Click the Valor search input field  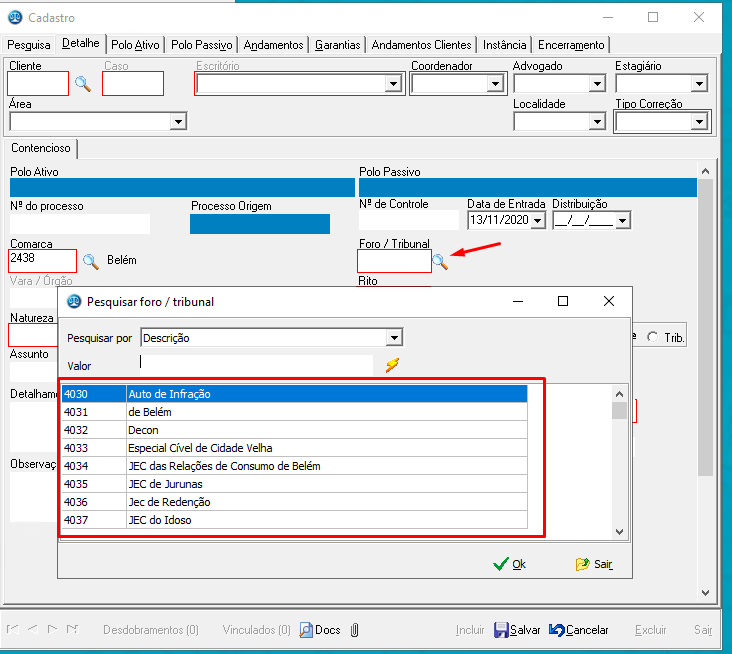point(256,365)
